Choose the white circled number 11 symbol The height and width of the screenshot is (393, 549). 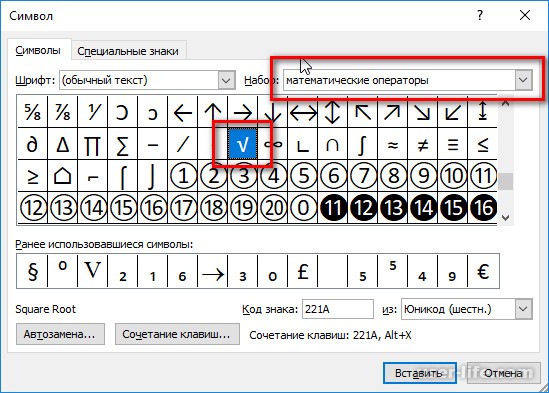[x=483, y=176]
